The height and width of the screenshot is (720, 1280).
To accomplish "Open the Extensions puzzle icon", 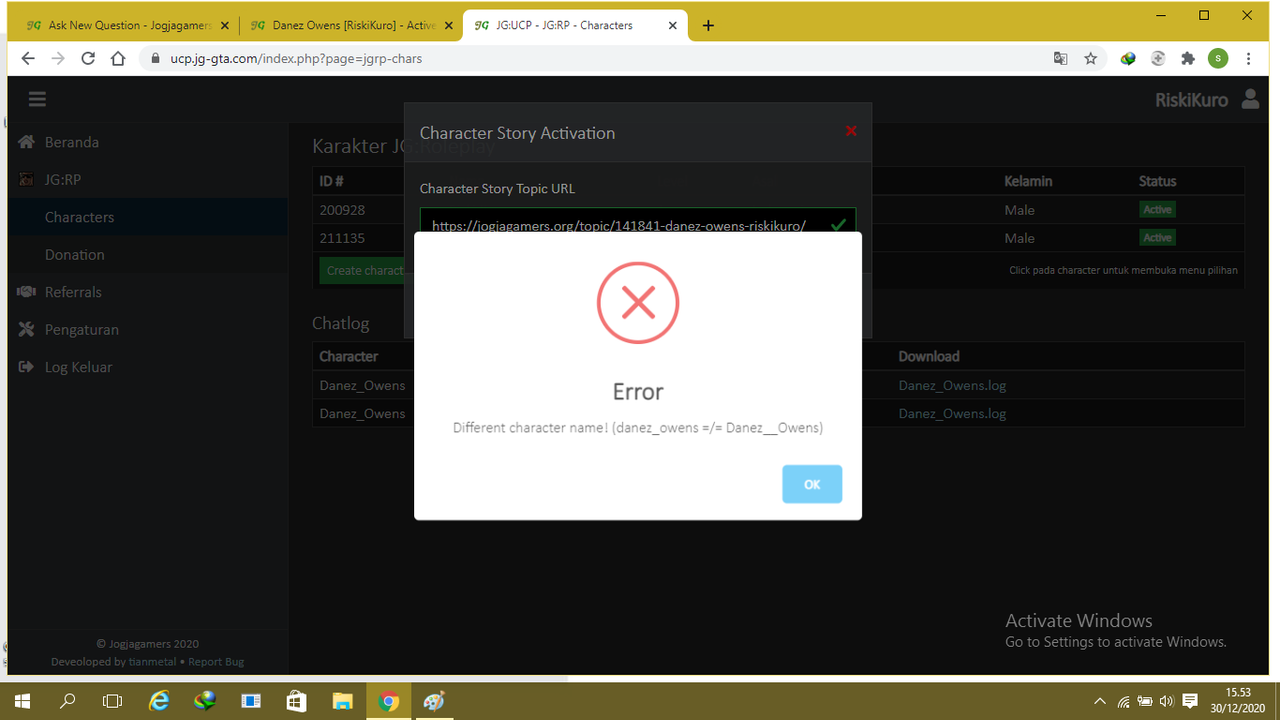I will (x=1188, y=59).
